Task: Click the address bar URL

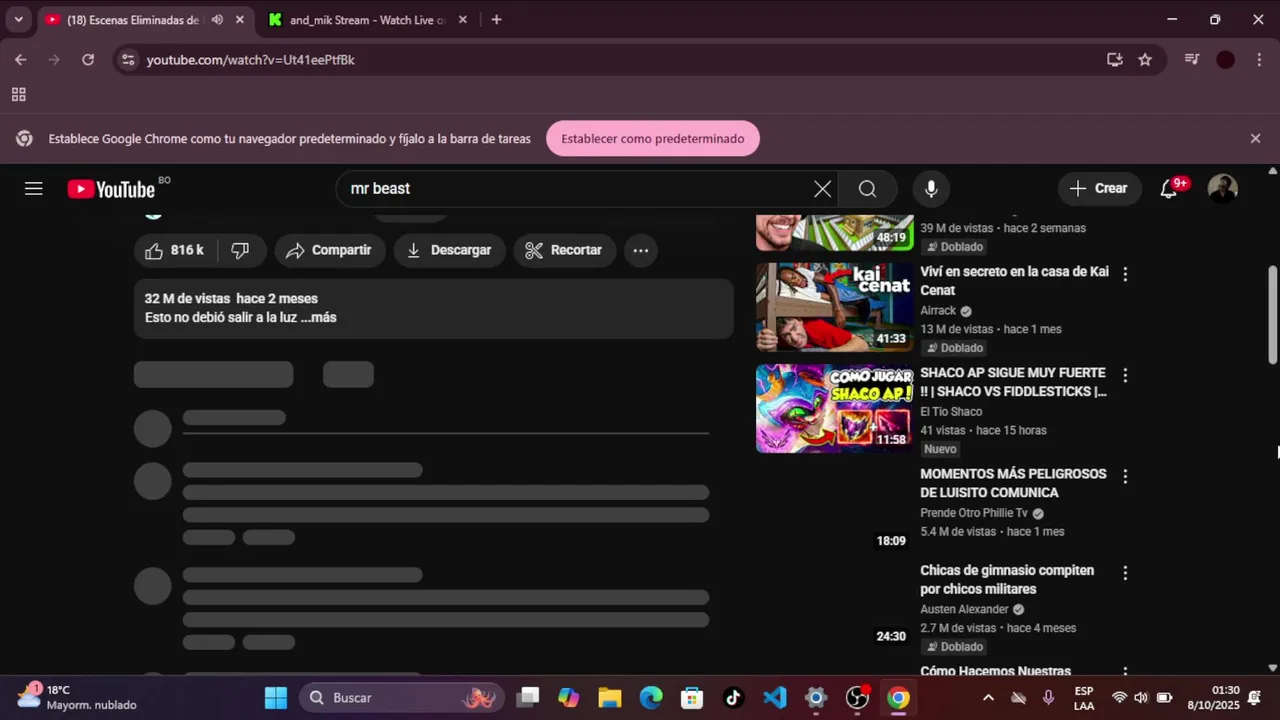Action: click(251, 60)
